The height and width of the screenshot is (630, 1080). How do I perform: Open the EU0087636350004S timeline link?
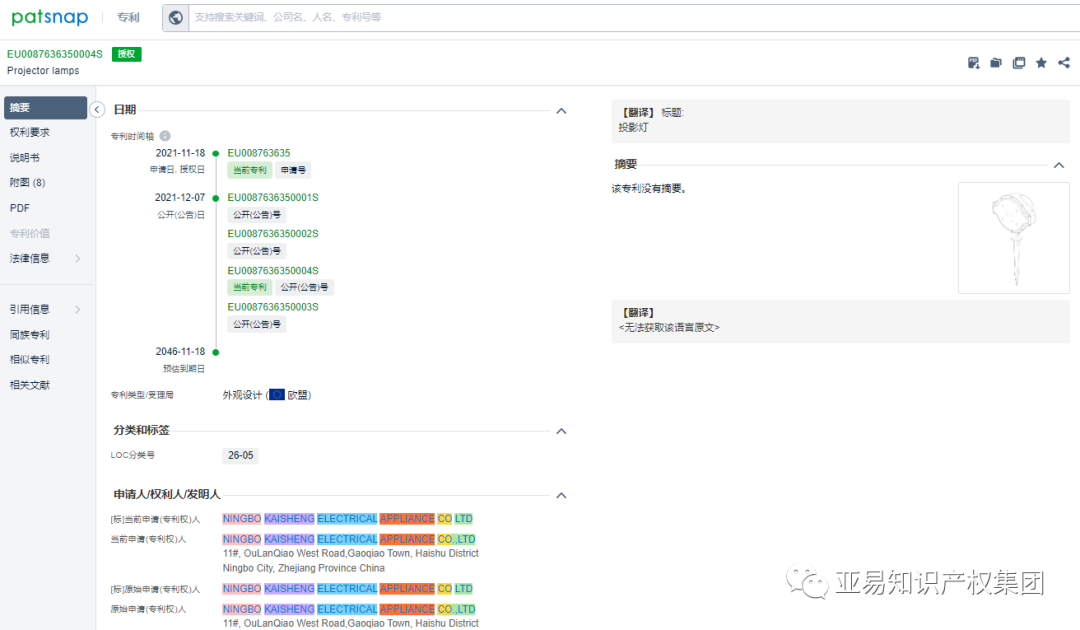[x=273, y=271]
